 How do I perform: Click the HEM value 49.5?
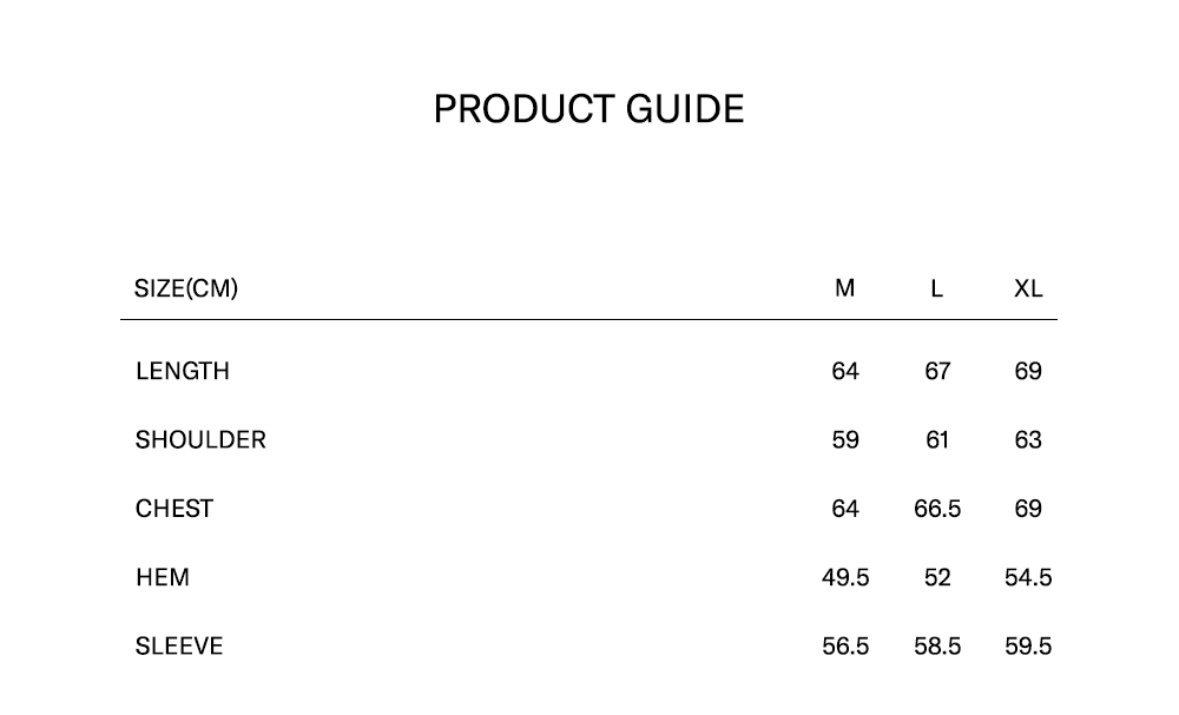pyautogui.click(x=845, y=578)
